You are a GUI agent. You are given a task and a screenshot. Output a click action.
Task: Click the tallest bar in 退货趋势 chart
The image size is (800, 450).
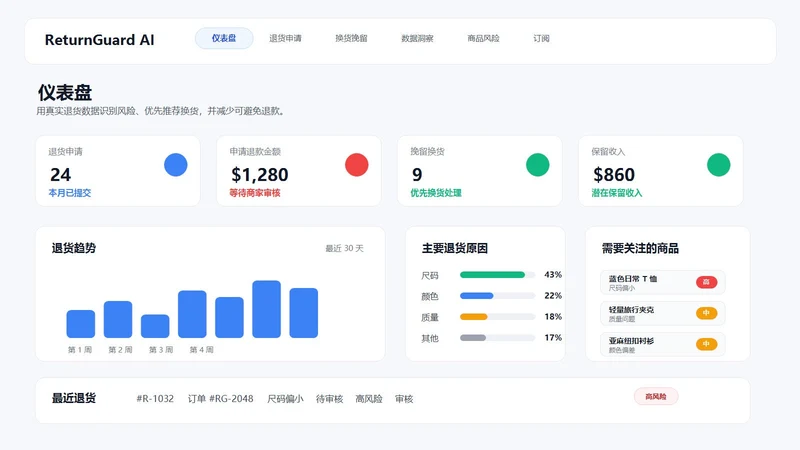tap(266, 309)
